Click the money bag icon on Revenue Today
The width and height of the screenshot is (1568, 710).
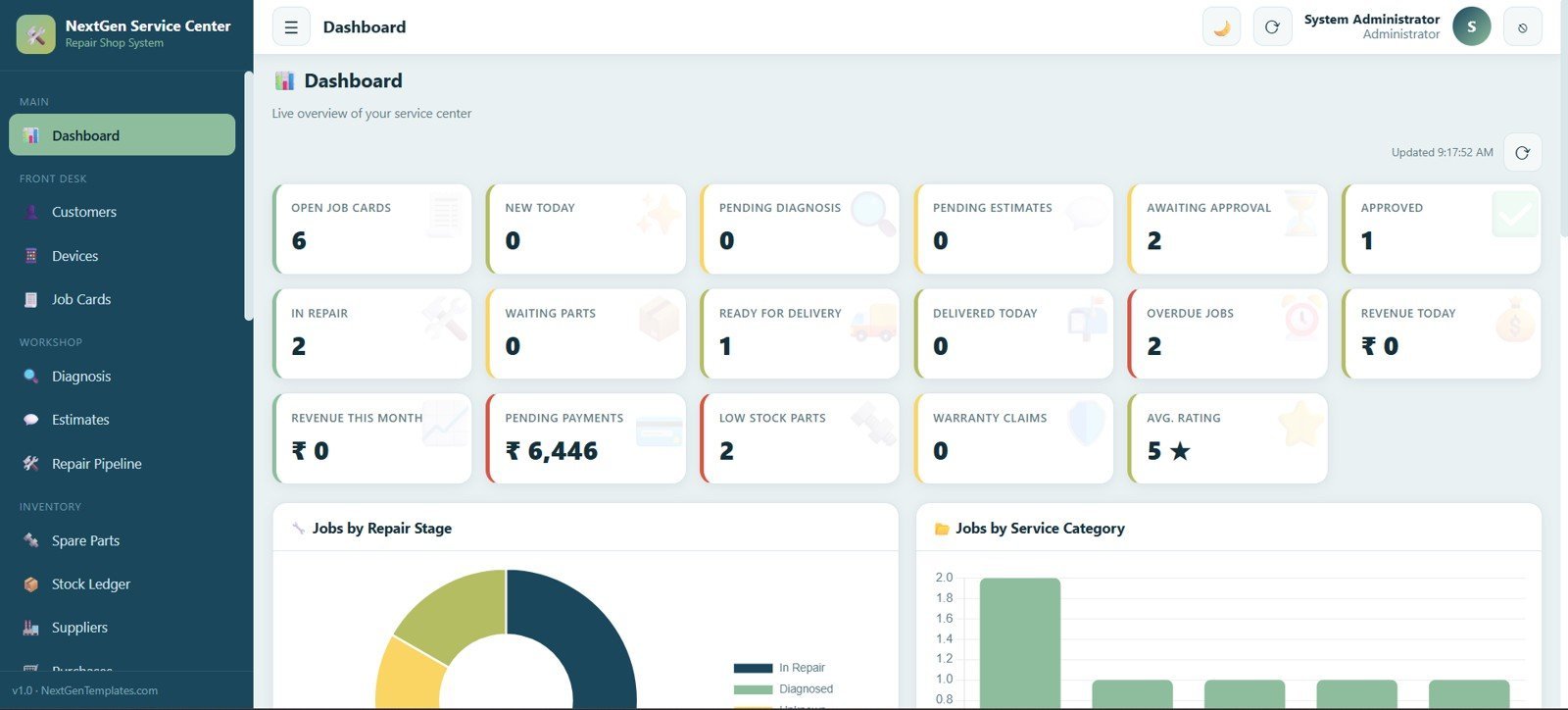(1515, 319)
